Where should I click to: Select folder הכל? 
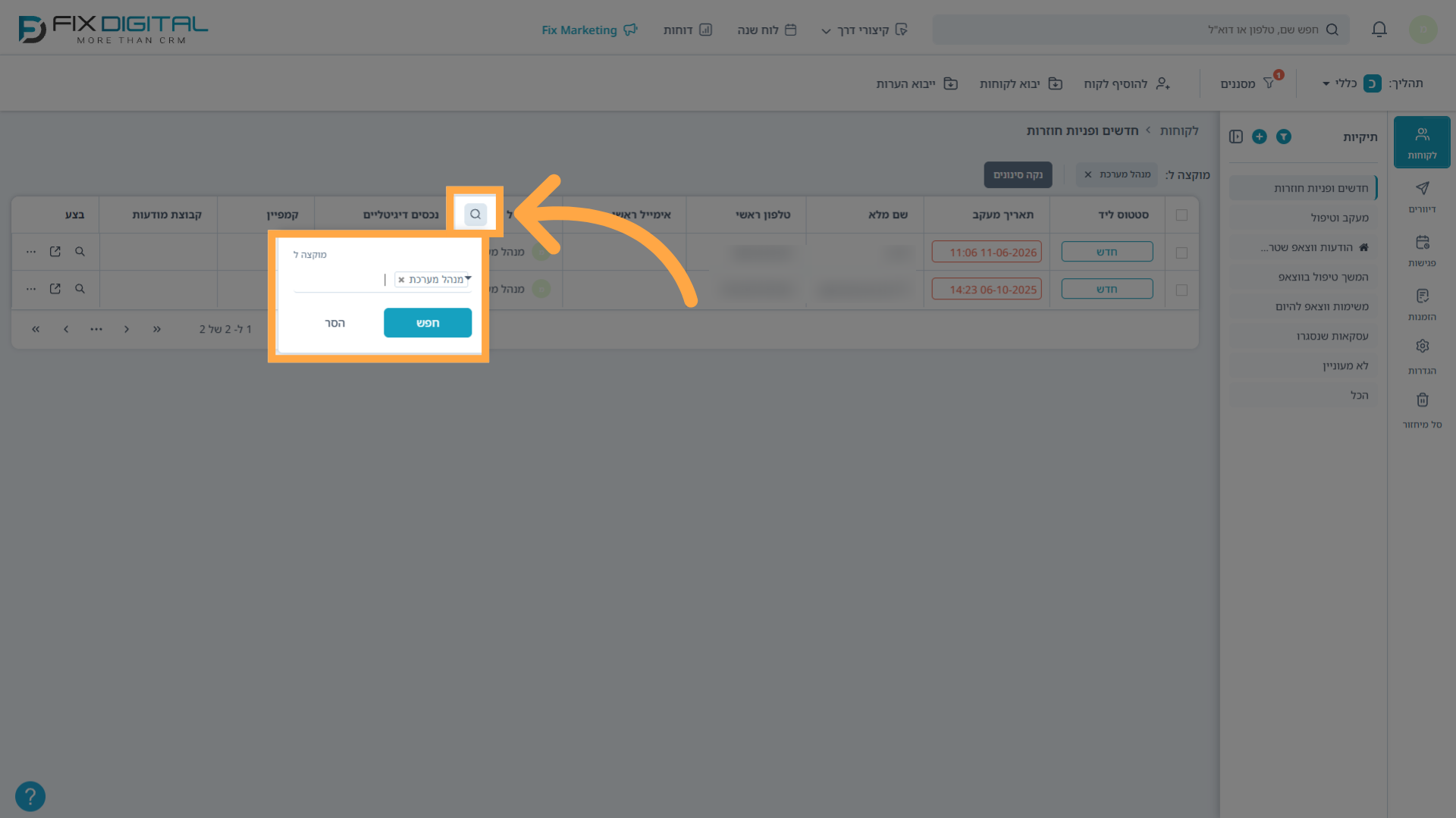pos(1303,395)
